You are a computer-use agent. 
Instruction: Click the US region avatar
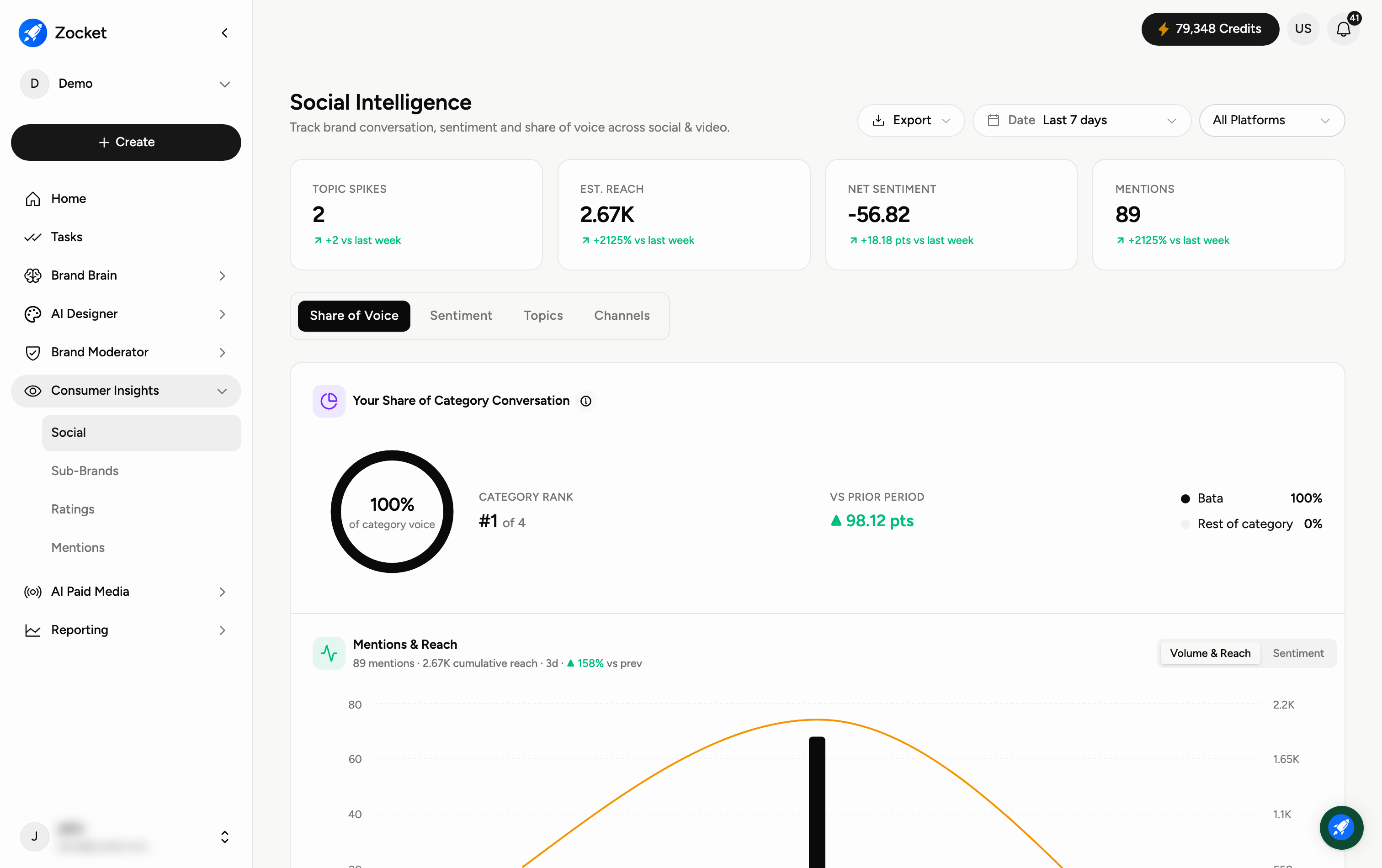point(1303,29)
